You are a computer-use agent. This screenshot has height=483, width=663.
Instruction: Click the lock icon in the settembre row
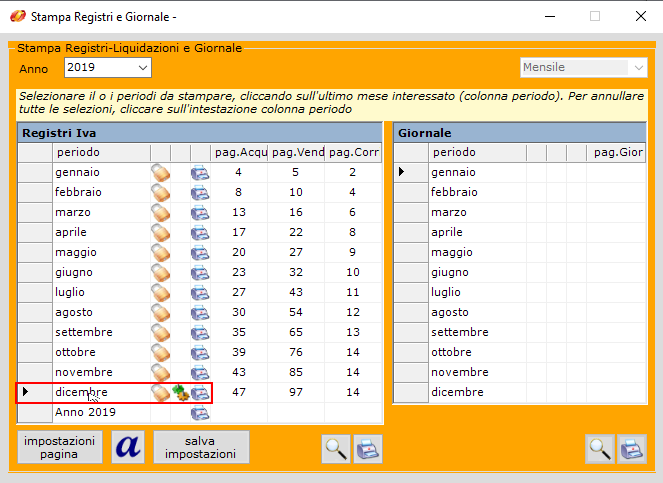(160, 332)
